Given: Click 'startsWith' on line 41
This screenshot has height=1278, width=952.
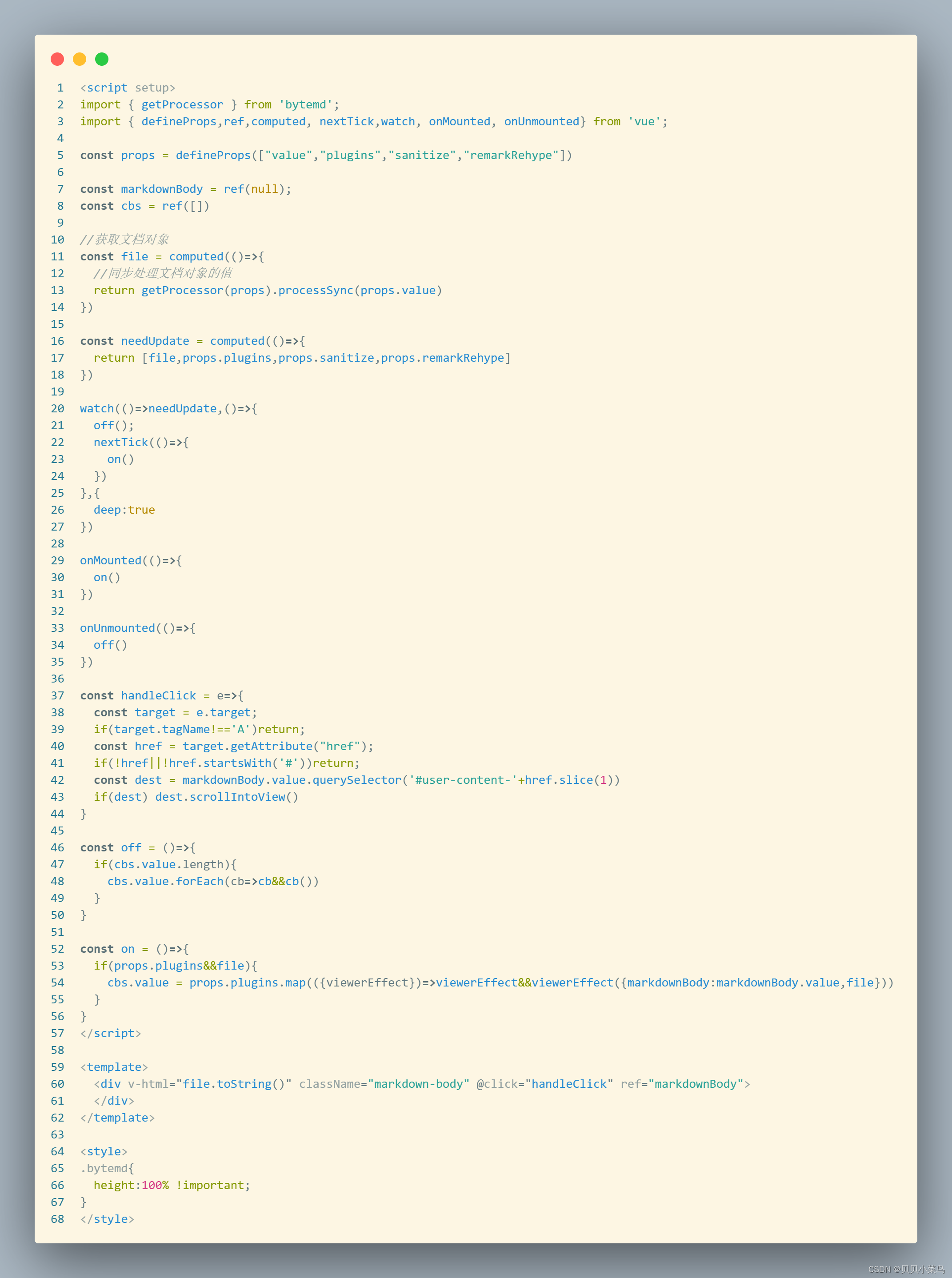Looking at the screenshot, I should [x=237, y=763].
